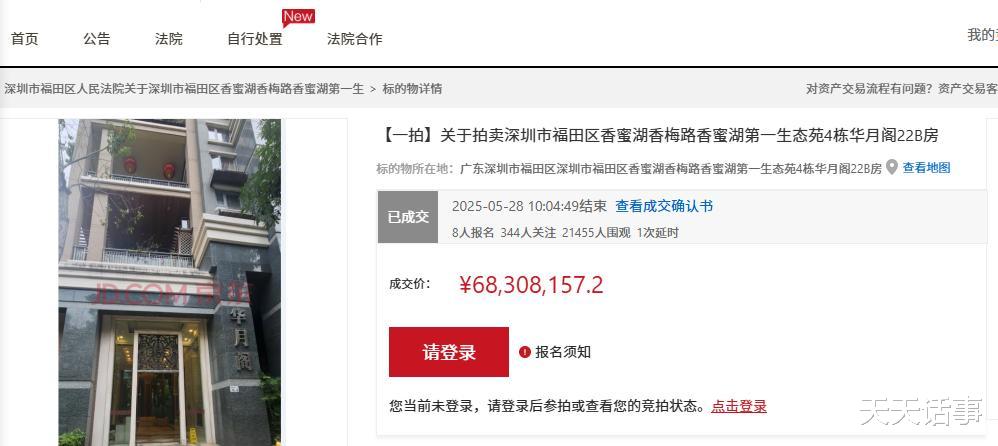This screenshot has width=998, height=446.
Task: Go to the 公告 tab
Action: 97,39
